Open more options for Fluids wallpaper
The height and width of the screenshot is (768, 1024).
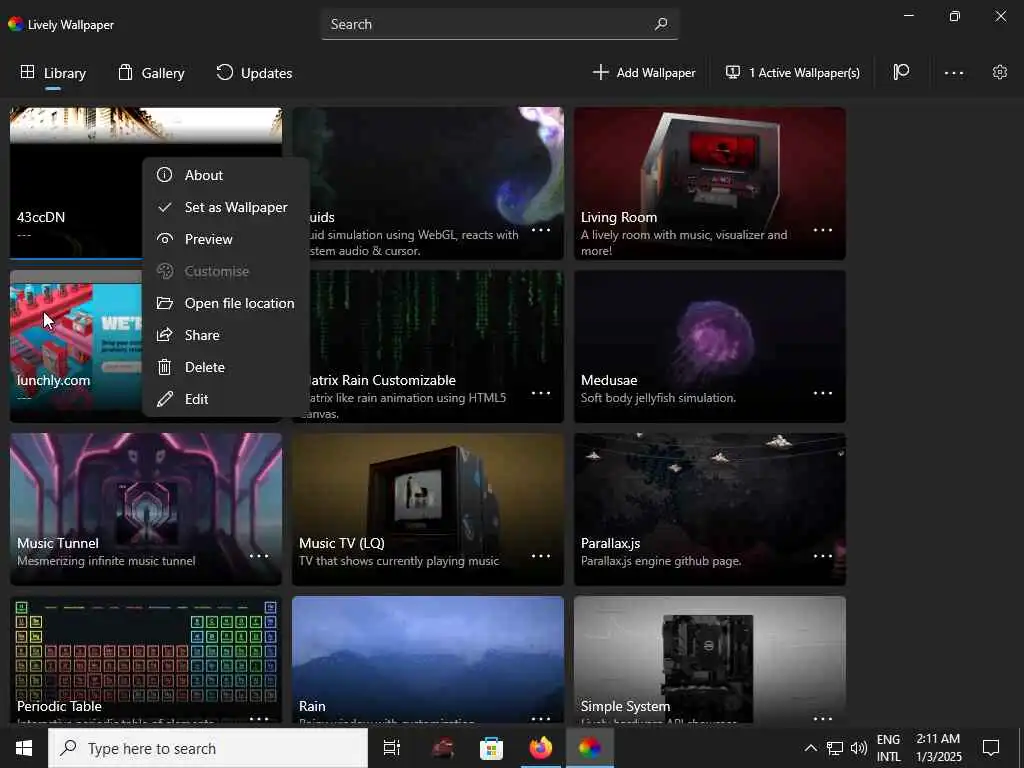pyautogui.click(x=541, y=230)
